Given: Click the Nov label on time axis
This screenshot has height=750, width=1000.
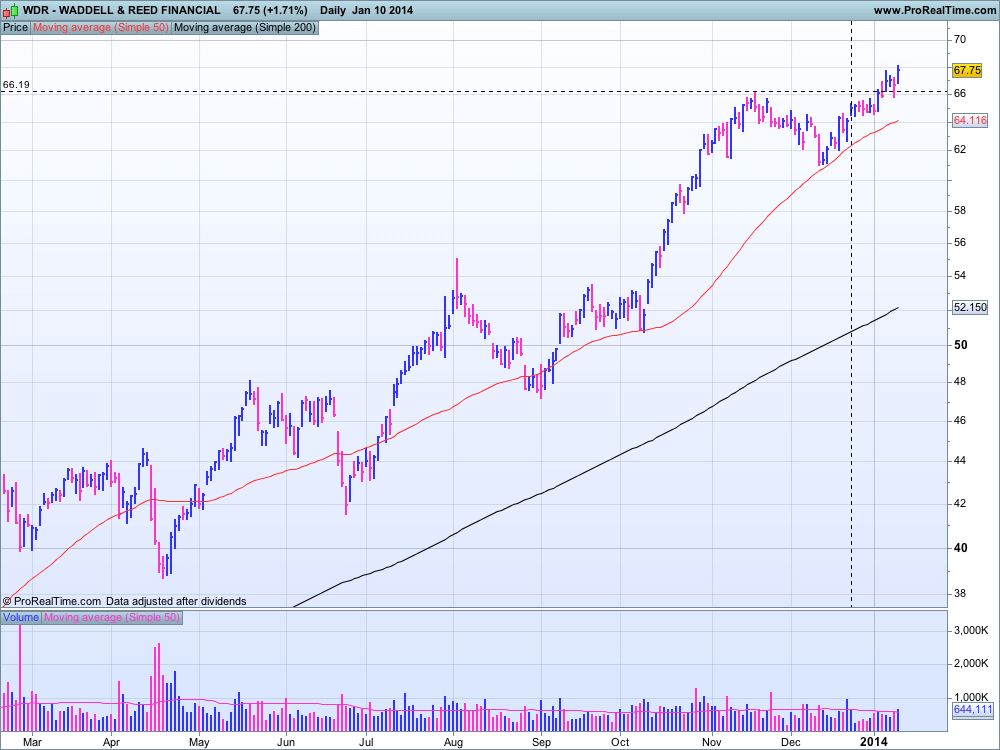Looking at the screenshot, I should (x=712, y=742).
